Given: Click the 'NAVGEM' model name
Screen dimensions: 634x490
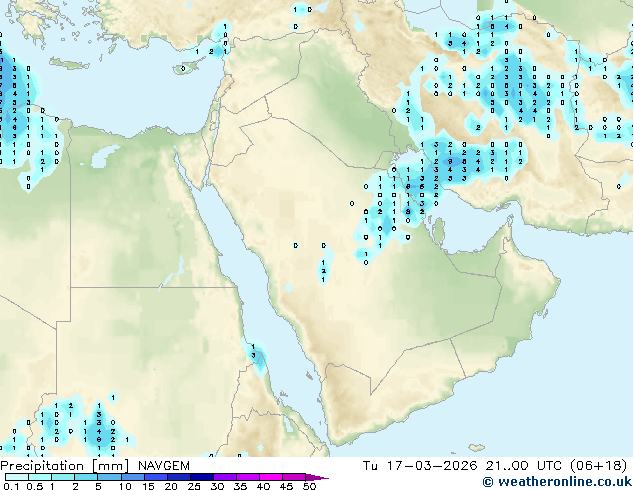Looking at the screenshot, I should [164, 466].
